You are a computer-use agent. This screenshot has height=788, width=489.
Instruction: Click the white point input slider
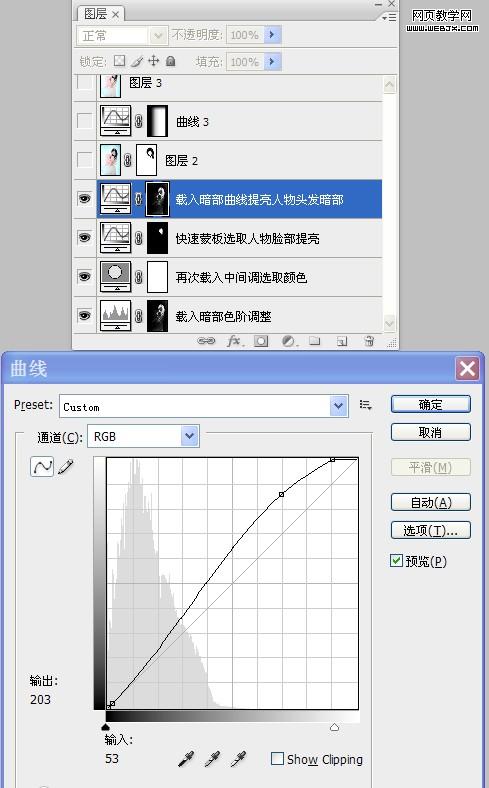334,727
